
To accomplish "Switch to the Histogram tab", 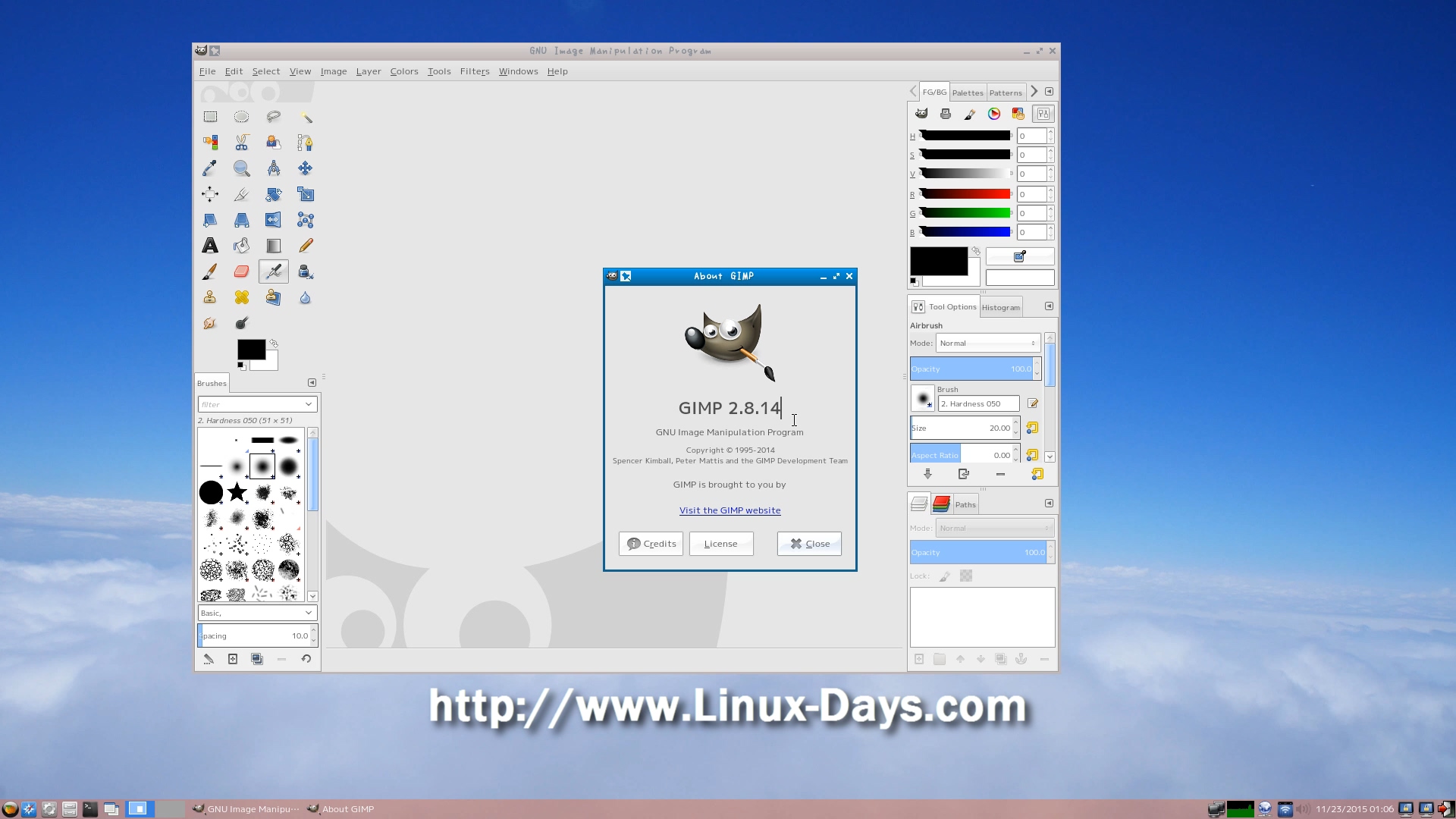I will pyautogui.click(x=1001, y=307).
